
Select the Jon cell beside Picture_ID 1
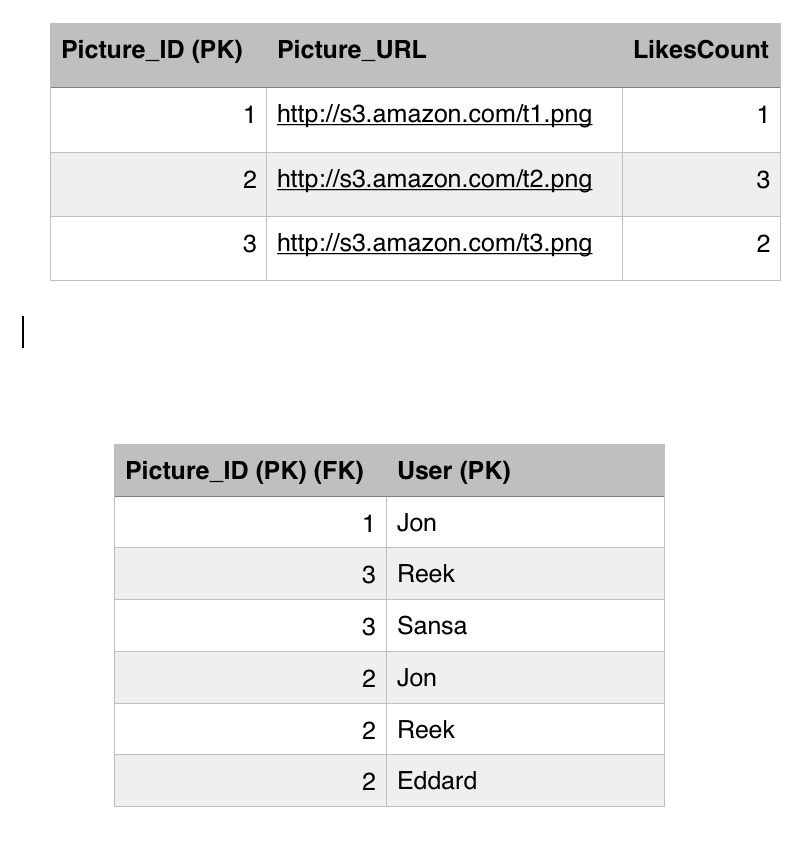(417, 523)
